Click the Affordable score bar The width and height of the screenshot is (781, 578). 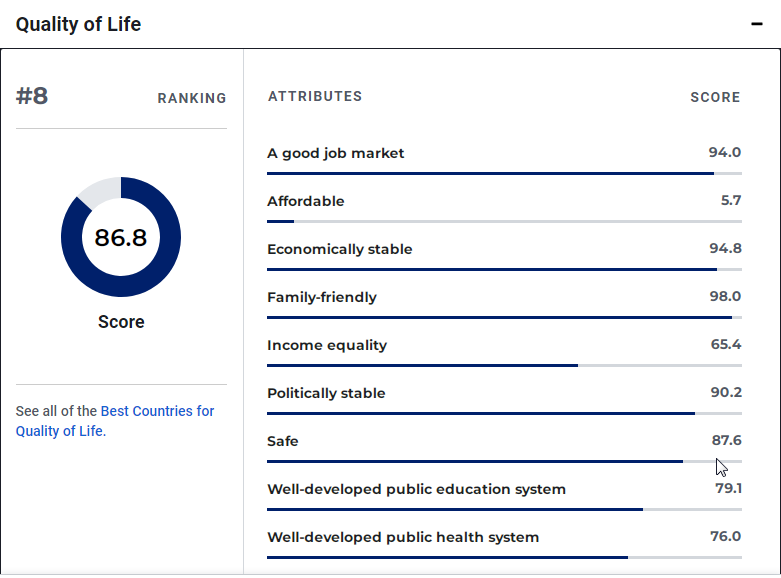tap(504, 221)
